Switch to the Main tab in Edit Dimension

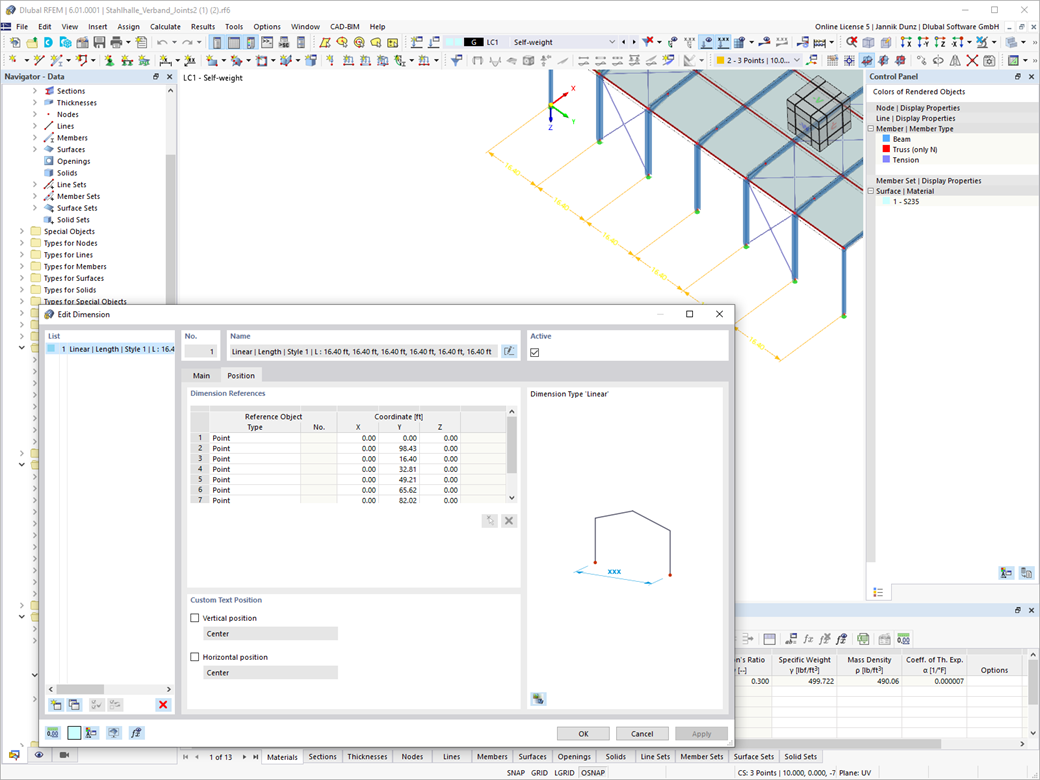[x=202, y=375]
